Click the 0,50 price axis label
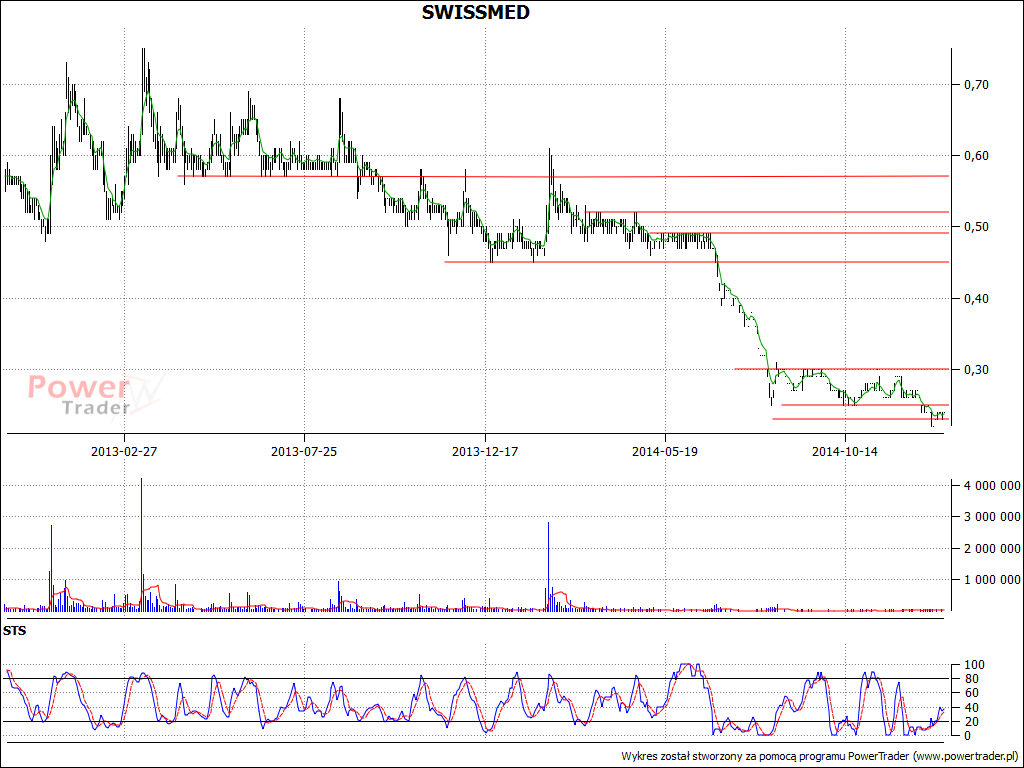 click(x=976, y=227)
